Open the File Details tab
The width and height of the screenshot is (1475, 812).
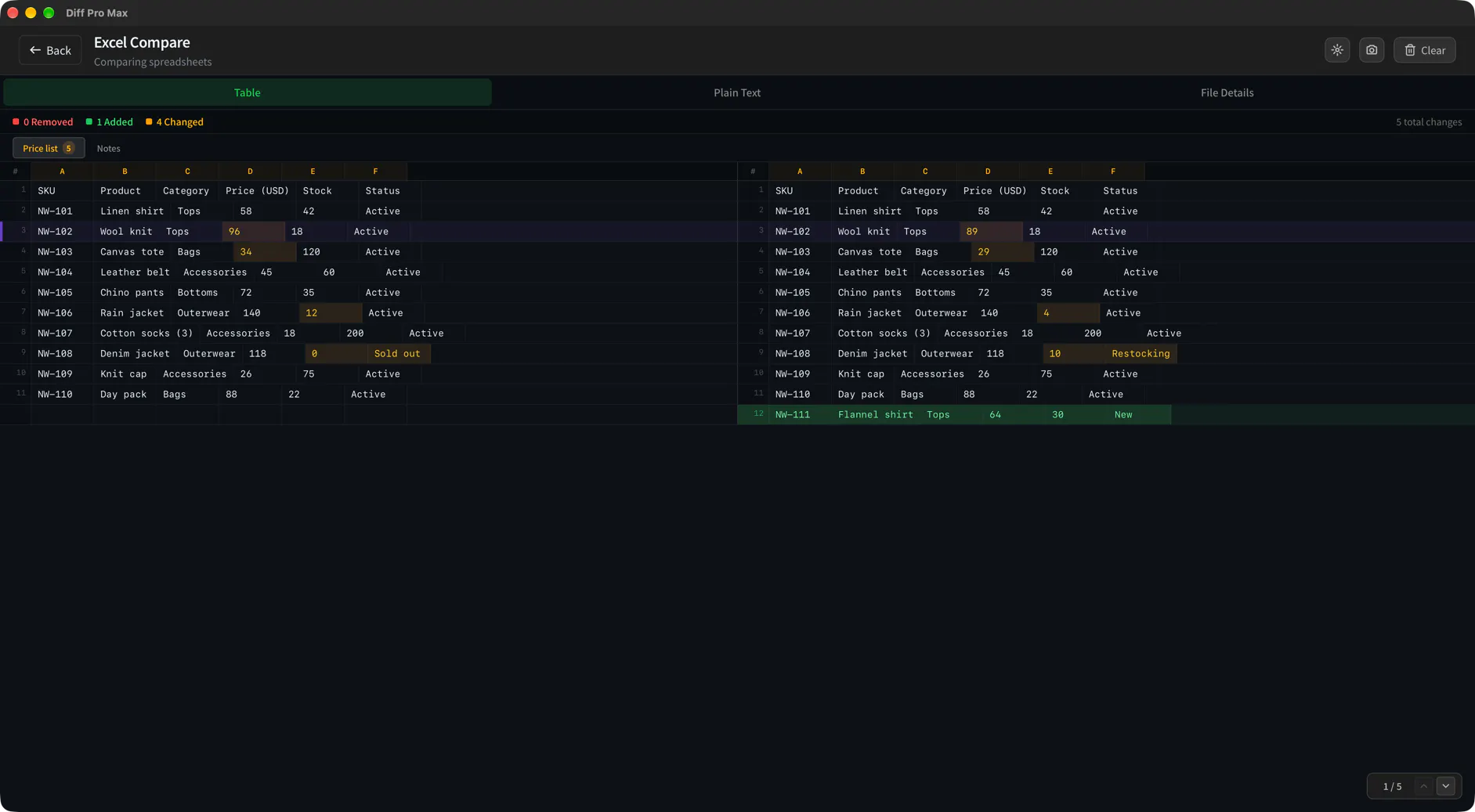(1227, 92)
